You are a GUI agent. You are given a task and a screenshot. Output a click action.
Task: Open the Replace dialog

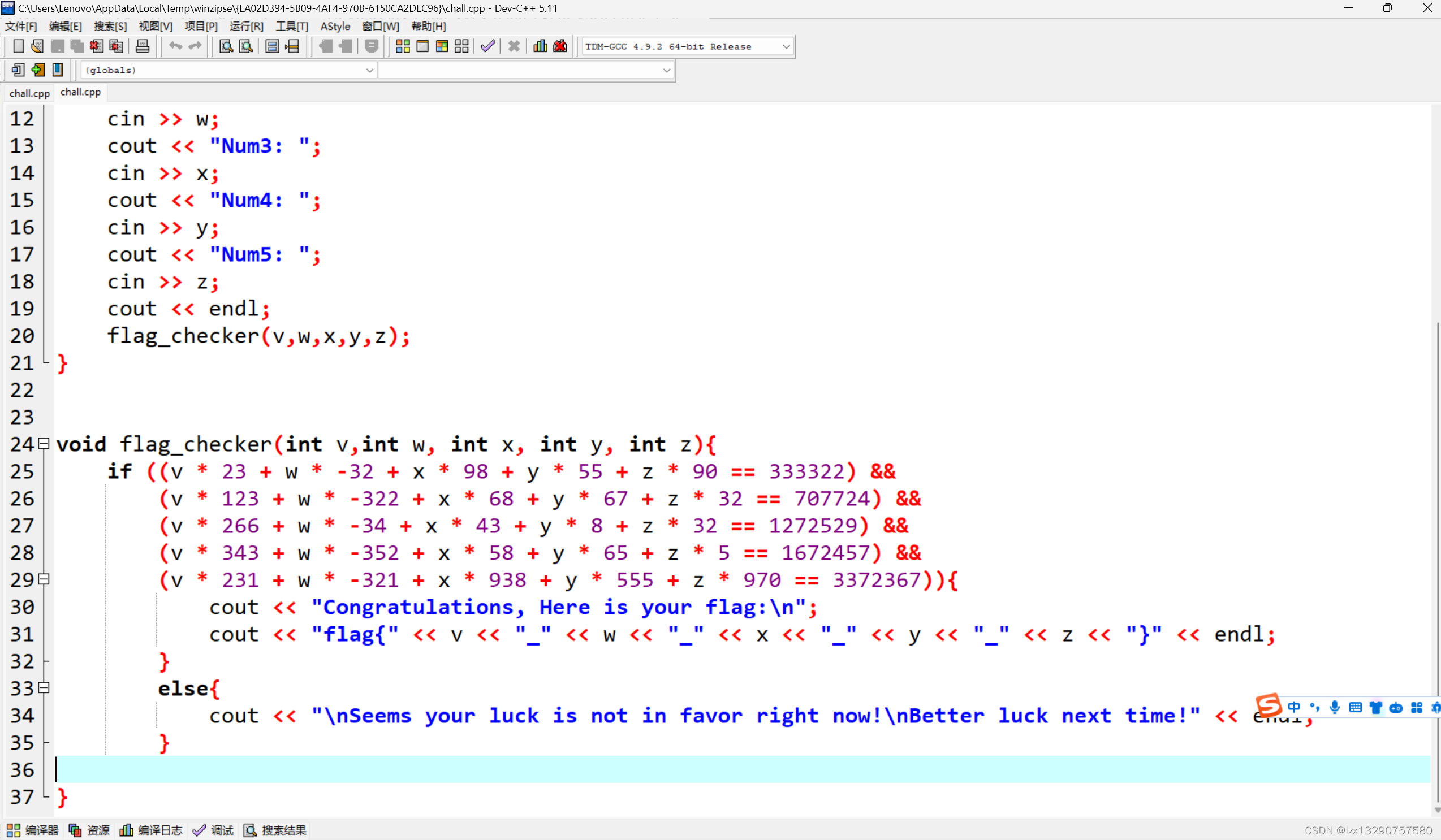tap(246, 46)
